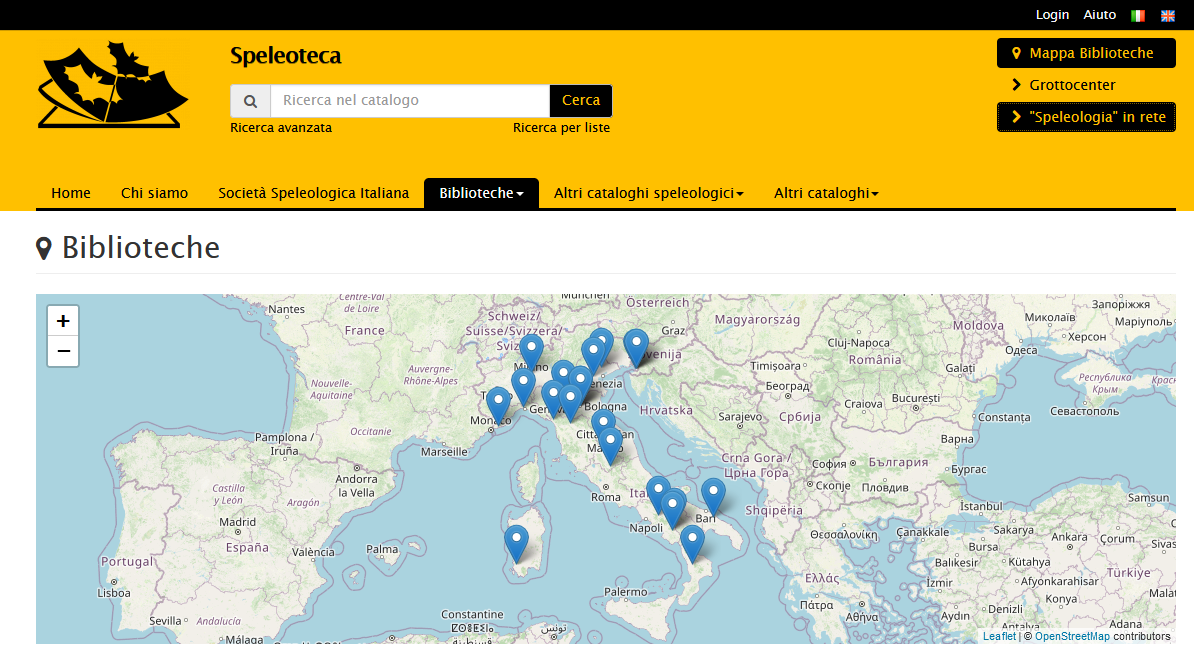
Task: Open the Leaflet attribution link
Action: click(x=999, y=636)
